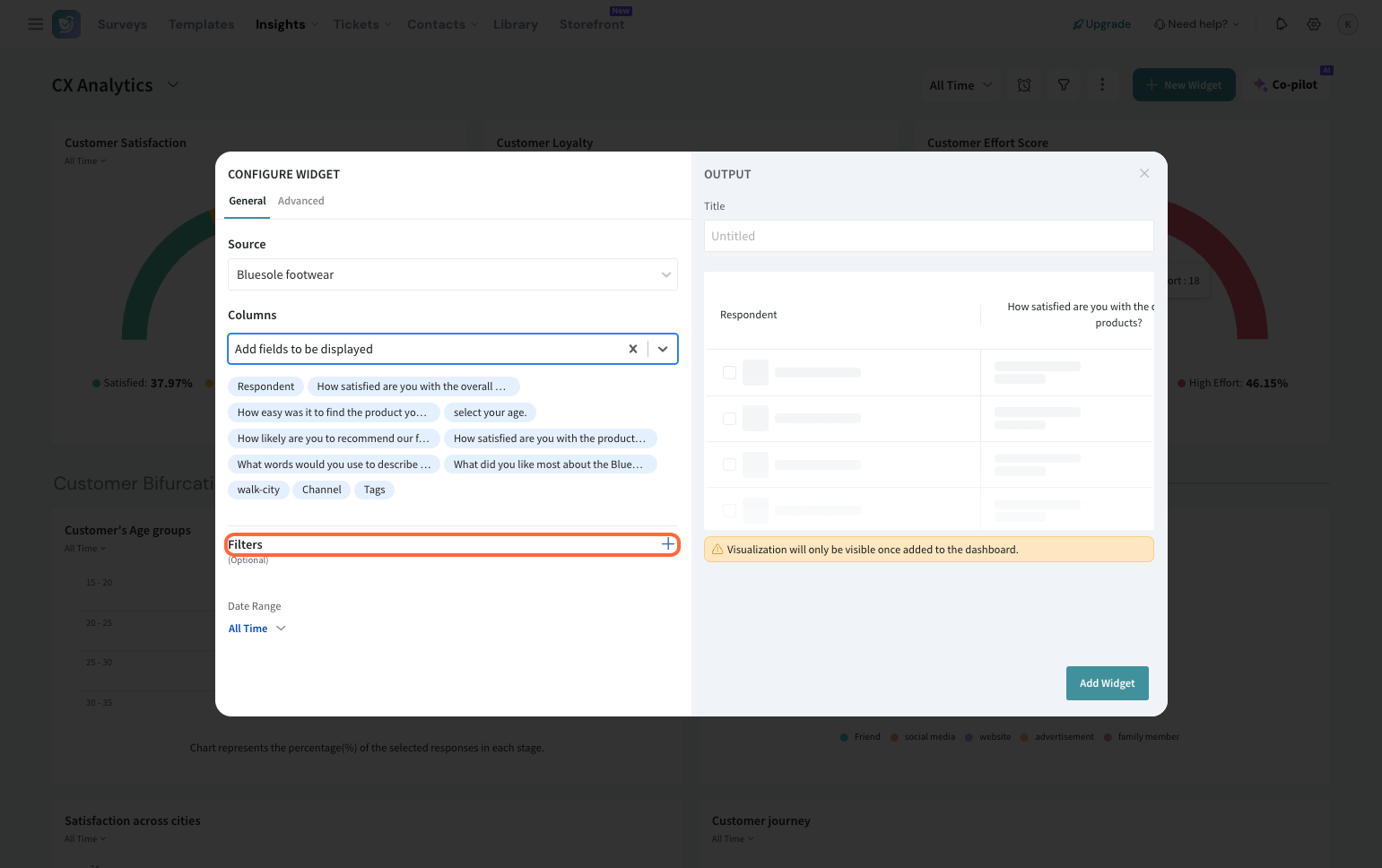
Task: Expand the Columns field dropdown arrow
Action: [x=663, y=349]
